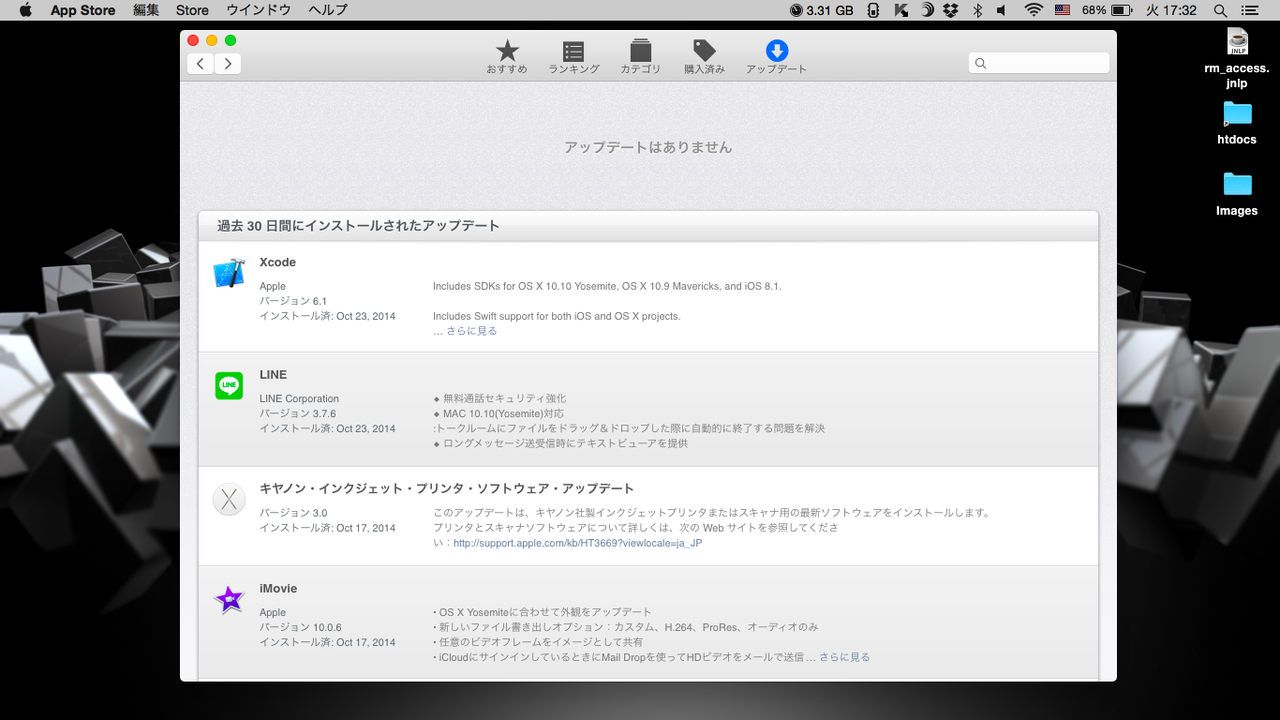The width and height of the screenshot is (1280, 720).
Task: Click the LINE Corporation developer name
Action: 299,398
